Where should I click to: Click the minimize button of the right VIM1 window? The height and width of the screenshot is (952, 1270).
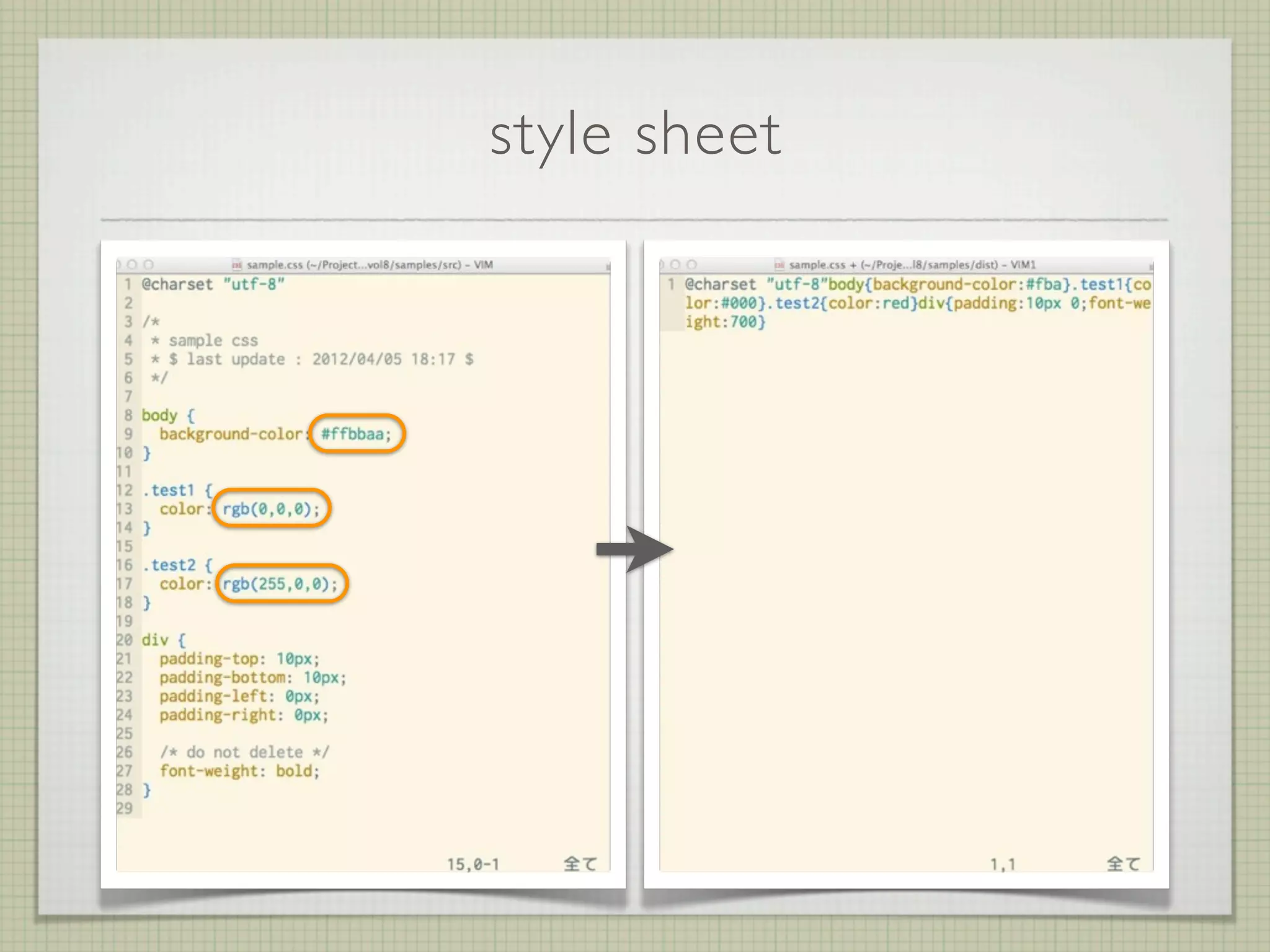[675, 265]
